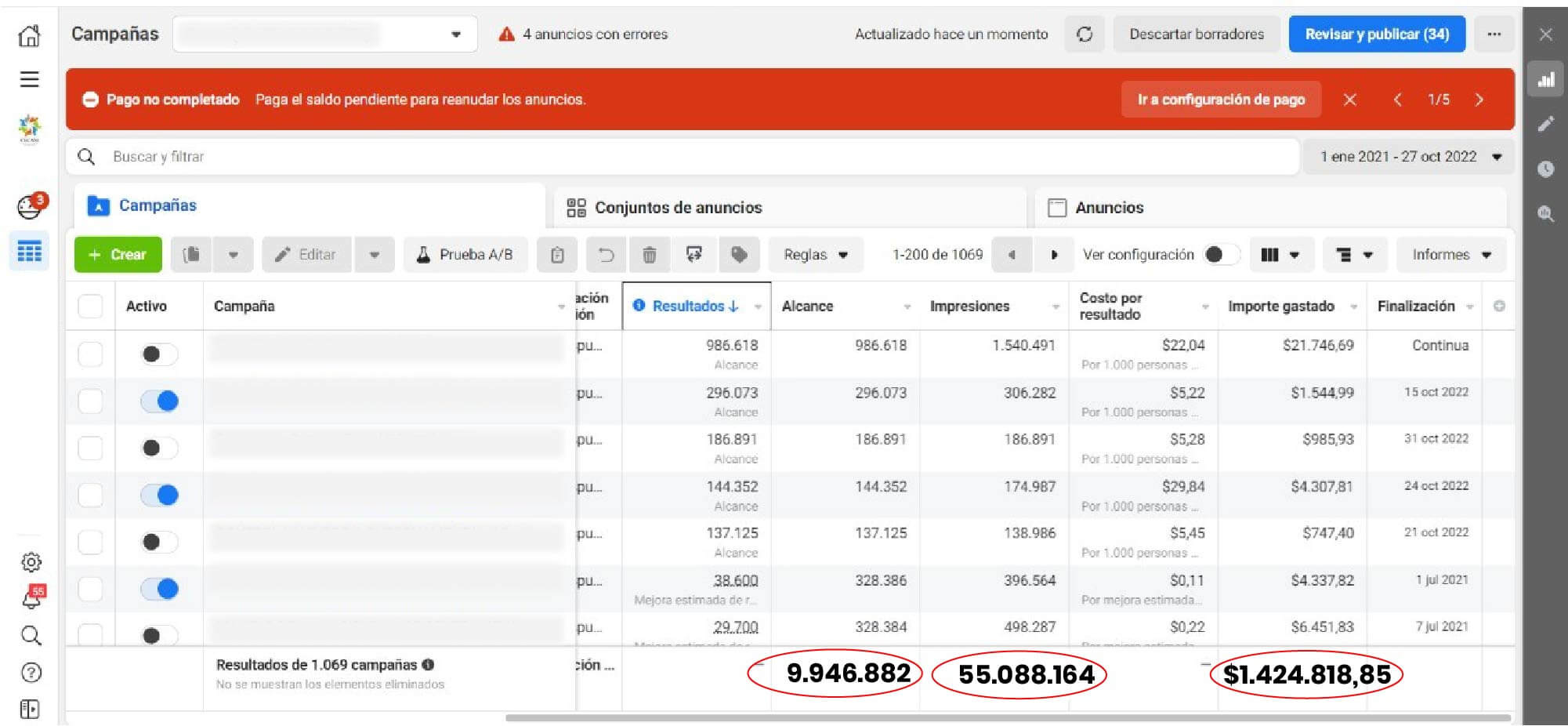
Task: Open the edit pencil on right rail
Action: [x=1545, y=124]
